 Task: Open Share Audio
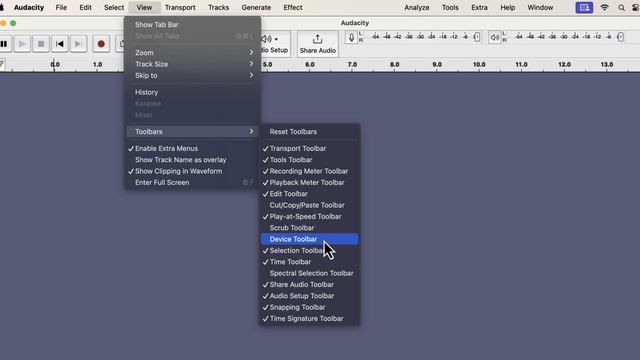[x=318, y=44]
